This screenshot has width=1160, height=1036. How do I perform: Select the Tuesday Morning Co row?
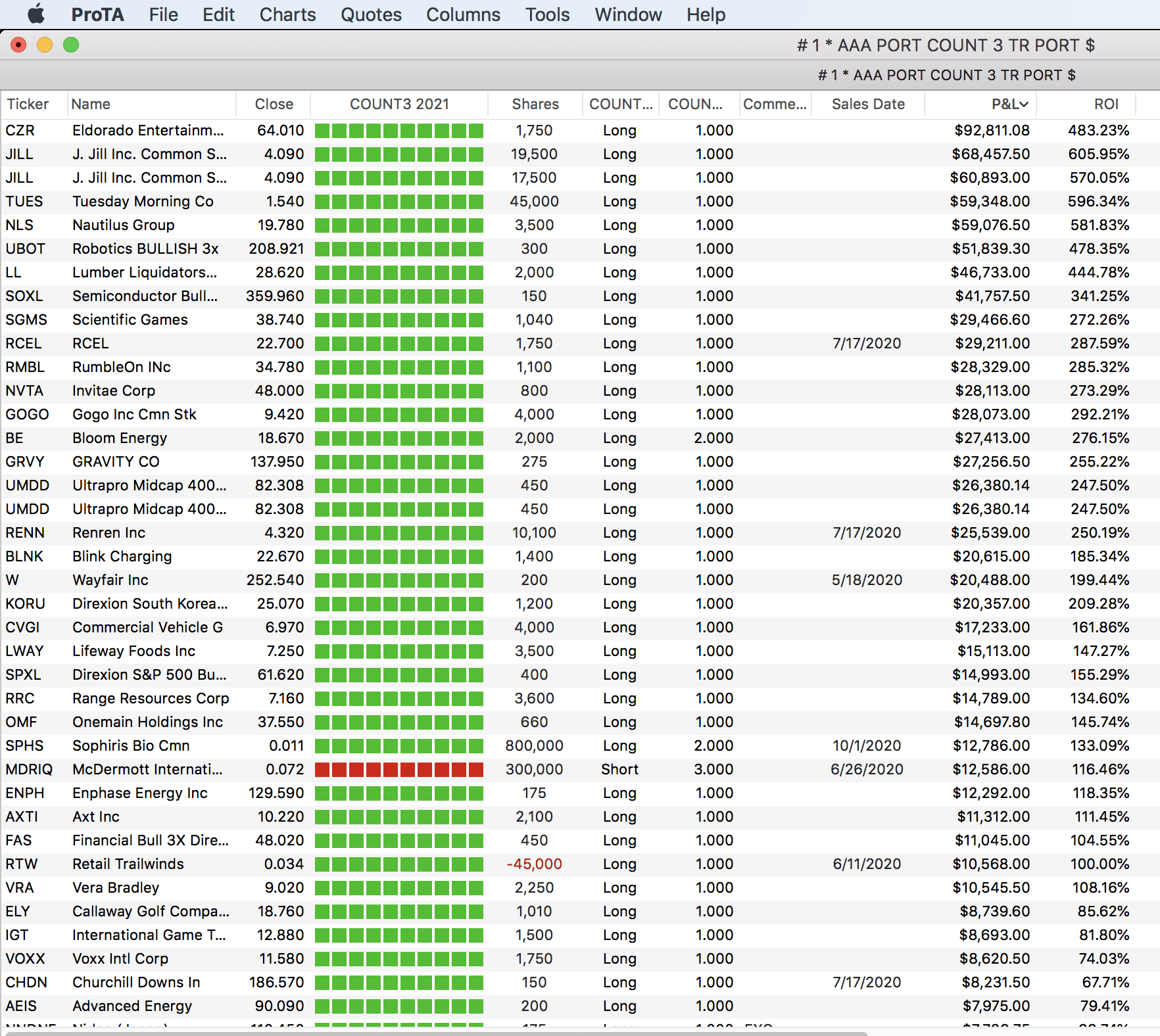(x=143, y=201)
